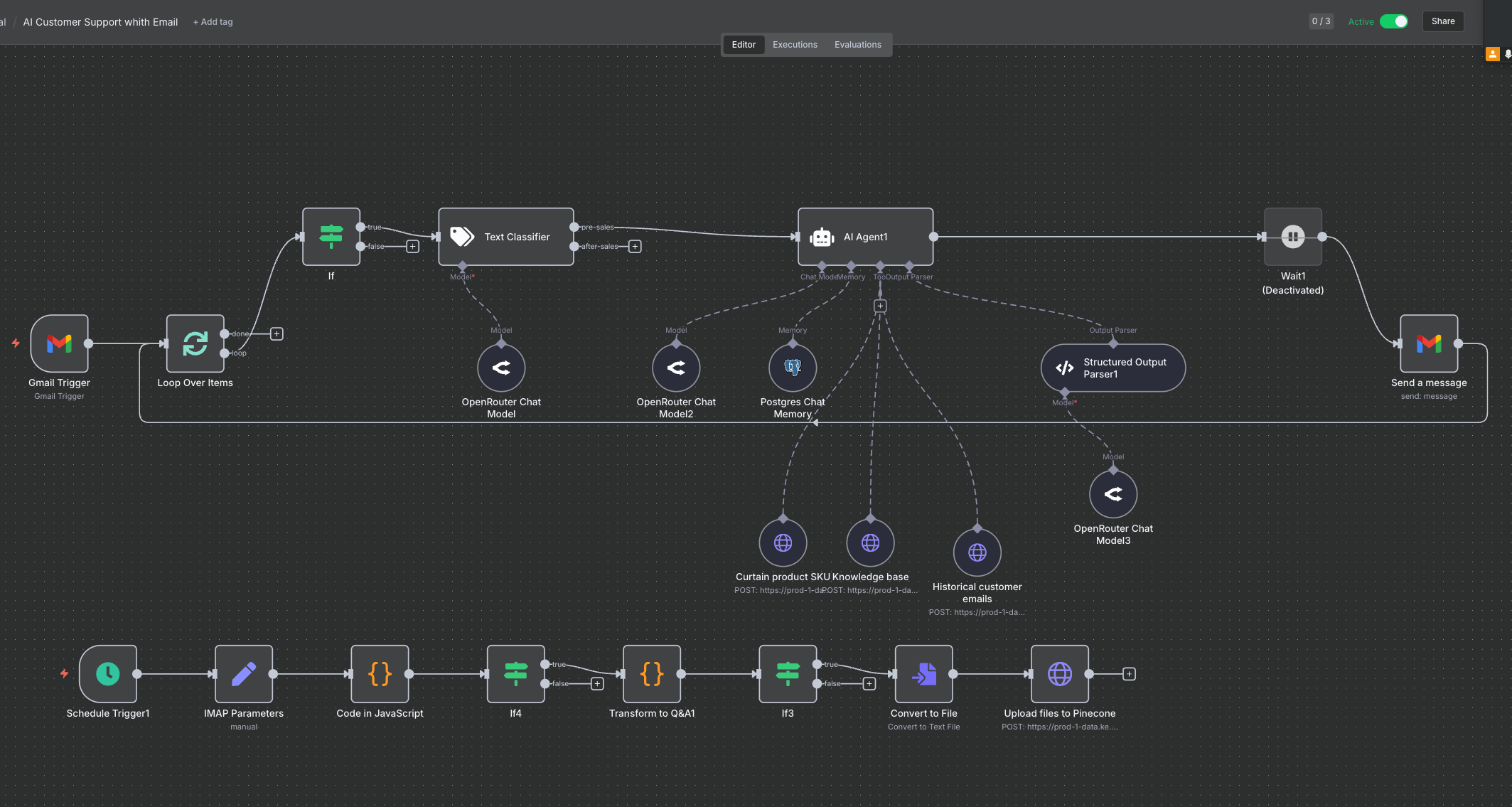1512x807 pixels.
Task: Select the Code in JavaScript braces icon
Action: coord(380,673)
